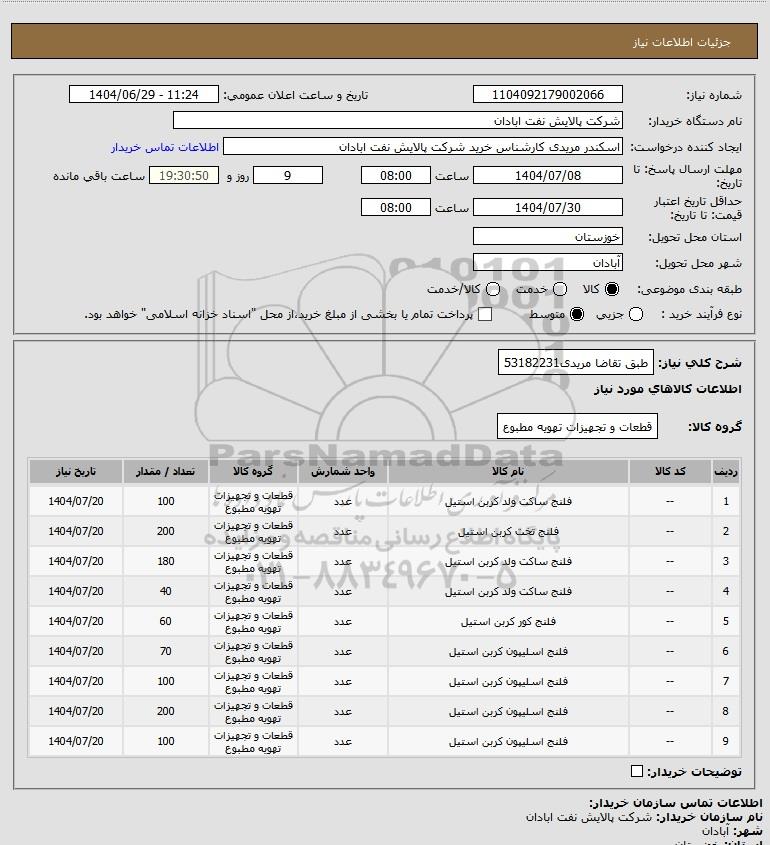Image resolution: width=770 pixels, height=845 pixels.
Task: Click the general description field with 53182231
Action: click(574, 363)
